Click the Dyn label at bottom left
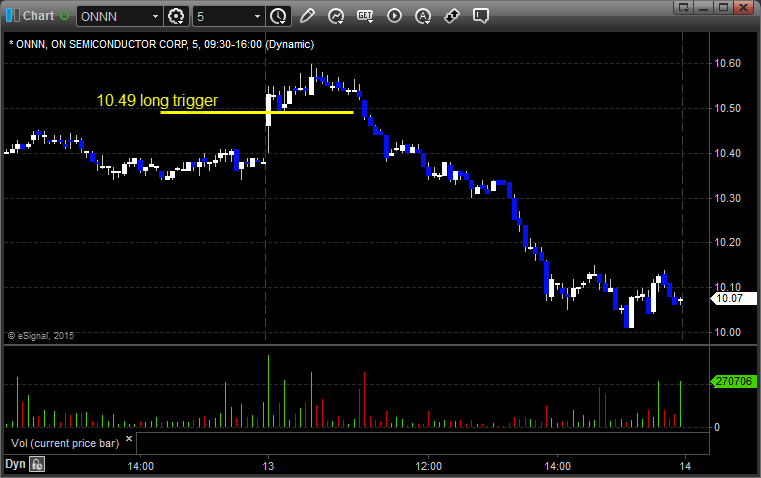Image resolution: width=761 pixels, height=478 pixels. click(15, 464)
